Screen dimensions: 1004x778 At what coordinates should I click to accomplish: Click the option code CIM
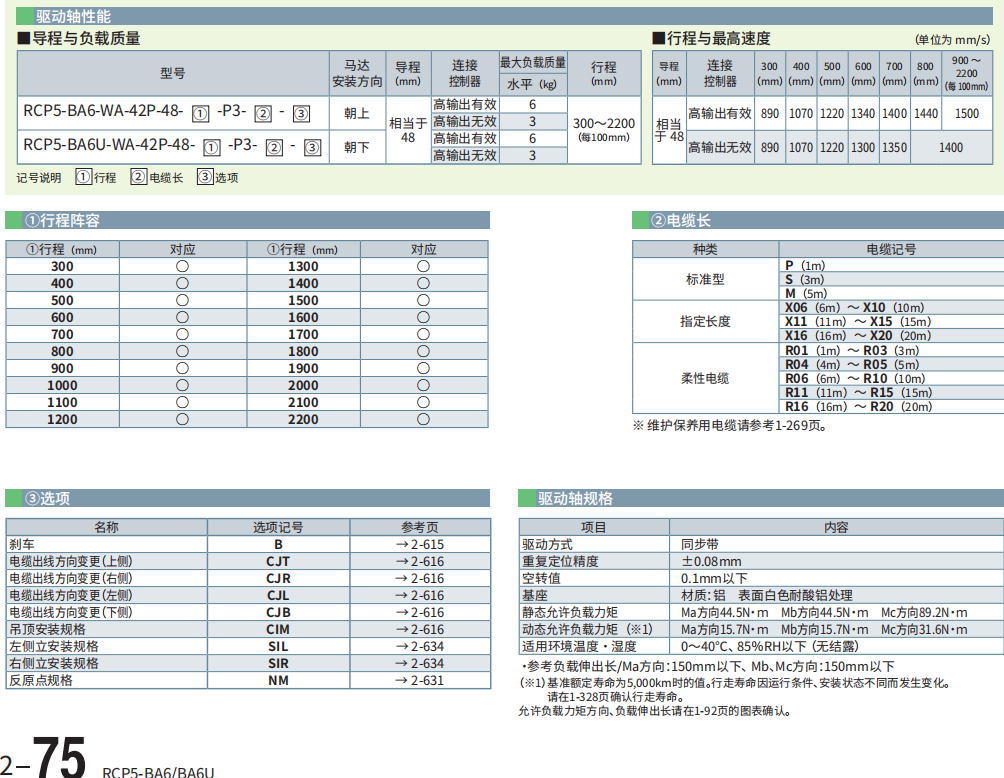pyautogui.click(x=278, y=630)
